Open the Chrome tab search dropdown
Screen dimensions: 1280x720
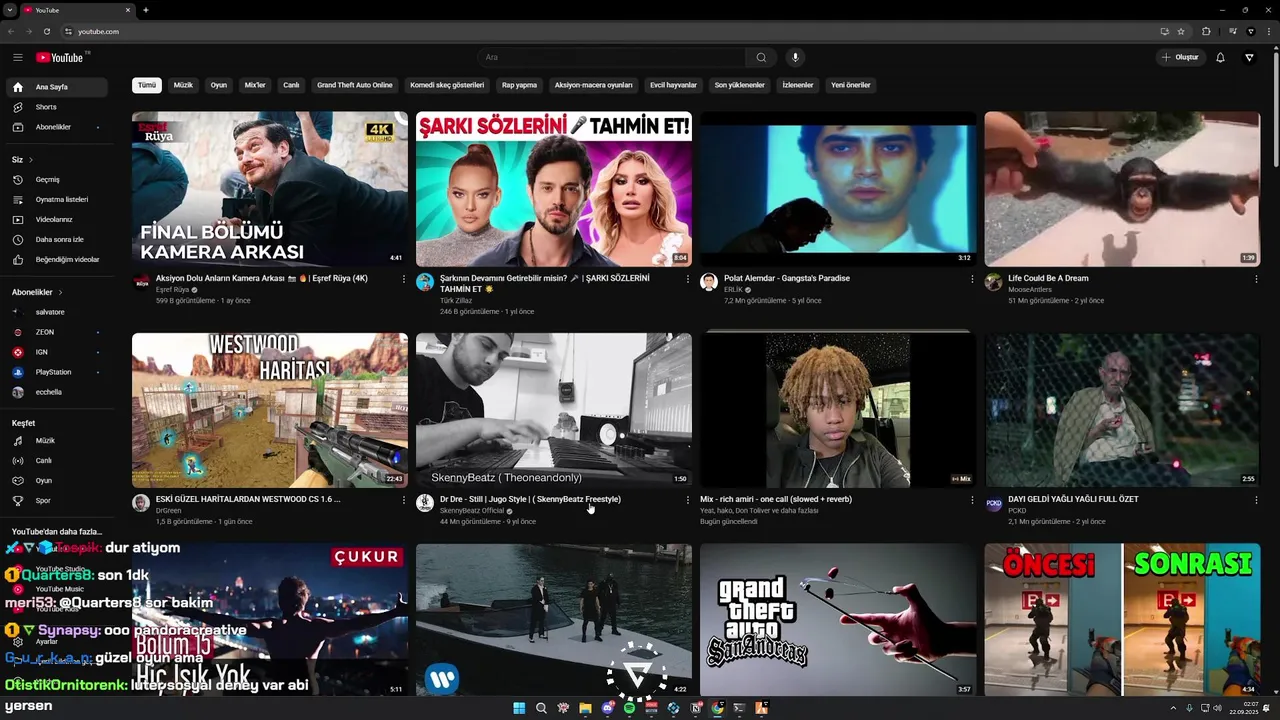point(10,10)
